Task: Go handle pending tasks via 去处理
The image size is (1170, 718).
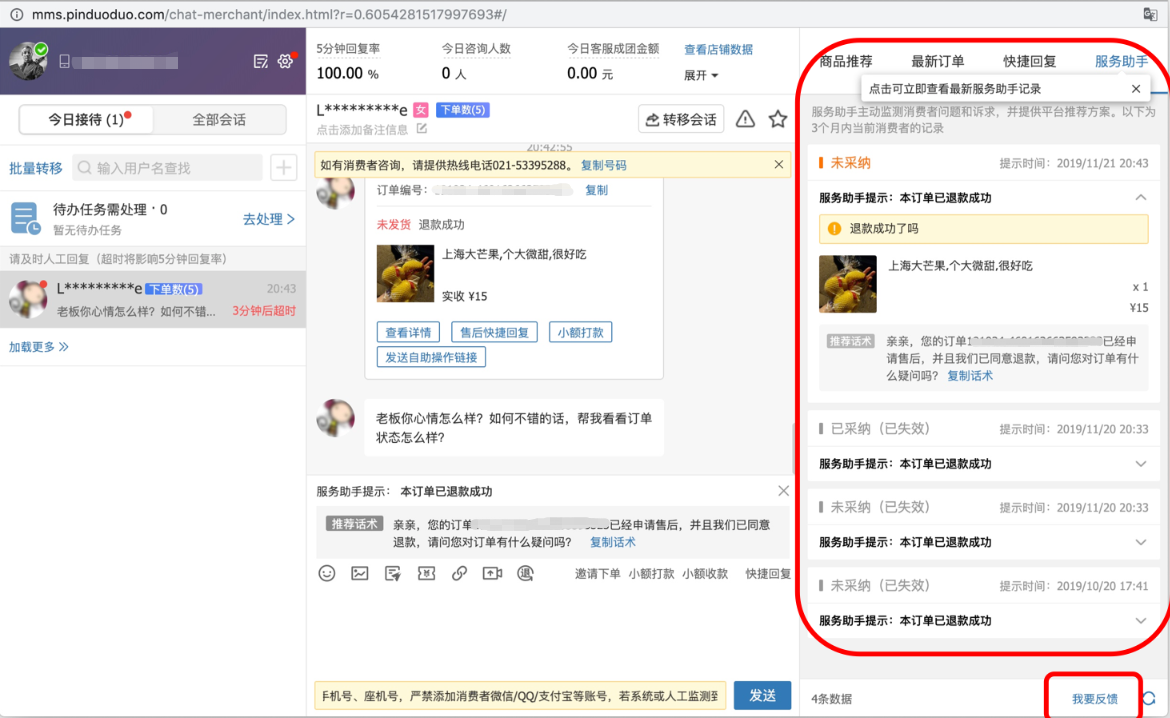Action: [x=269, y=219]
